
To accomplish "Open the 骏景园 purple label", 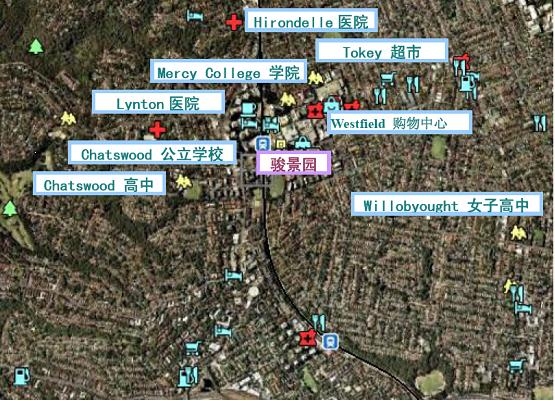I will (x=293, y=163).
